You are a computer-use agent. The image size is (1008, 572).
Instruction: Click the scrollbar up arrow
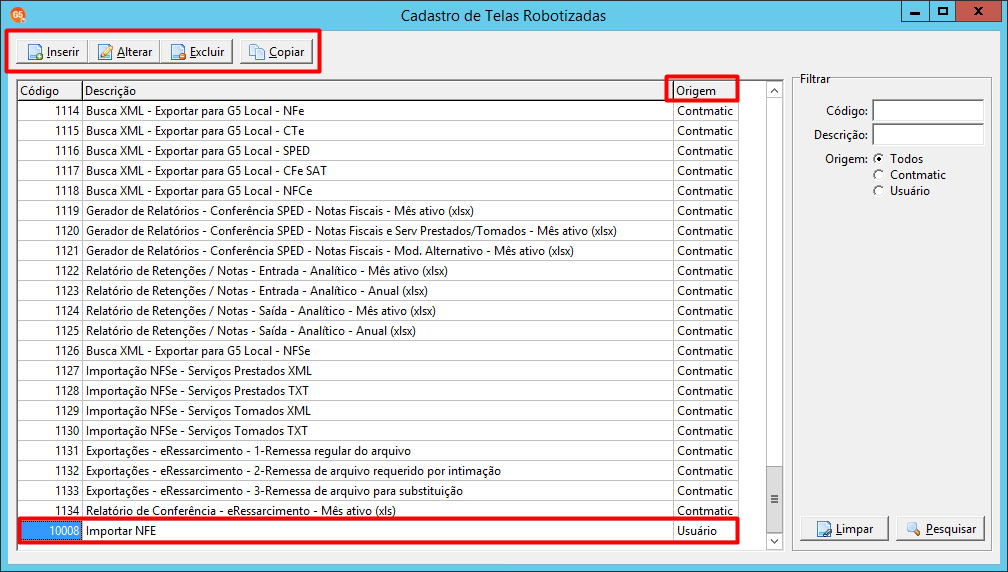775,91
